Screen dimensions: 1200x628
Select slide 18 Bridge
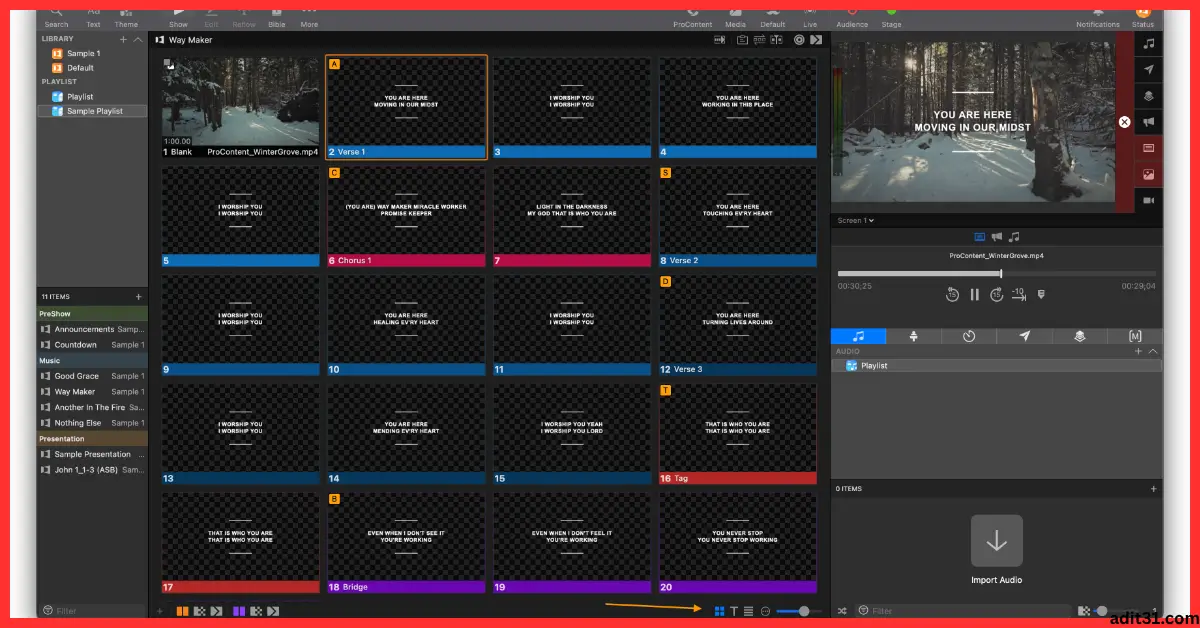pos(406,543)
